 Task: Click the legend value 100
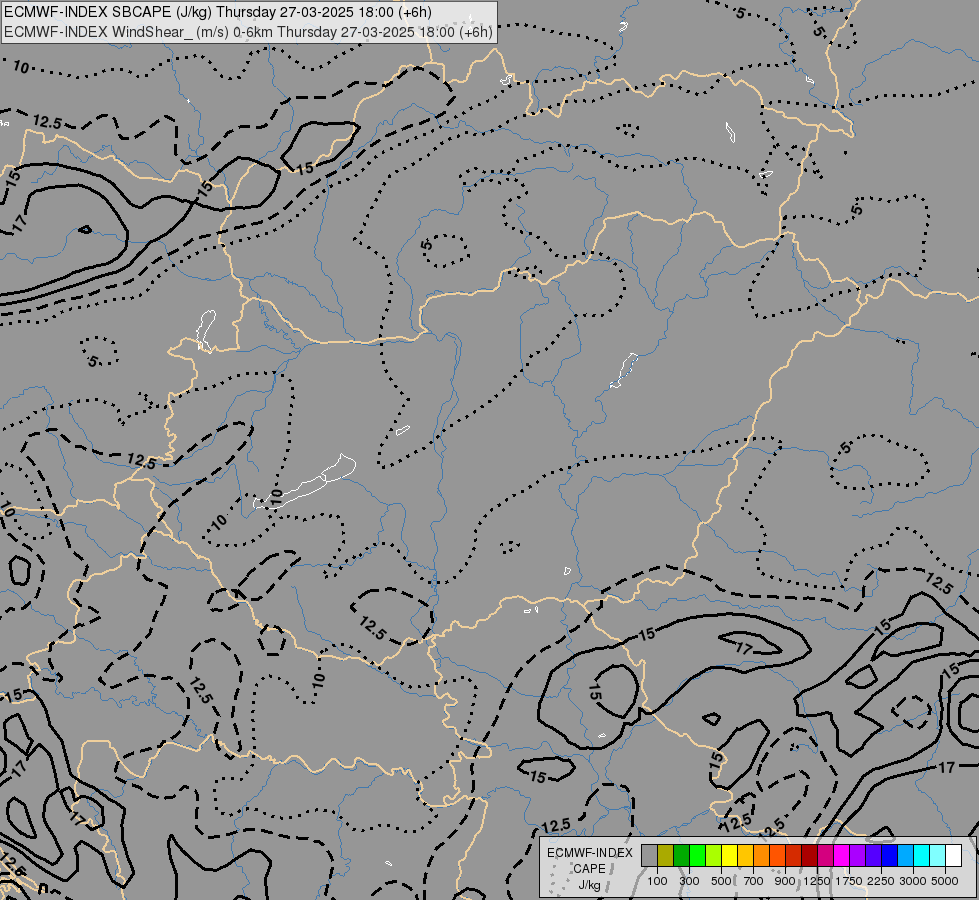657,881
